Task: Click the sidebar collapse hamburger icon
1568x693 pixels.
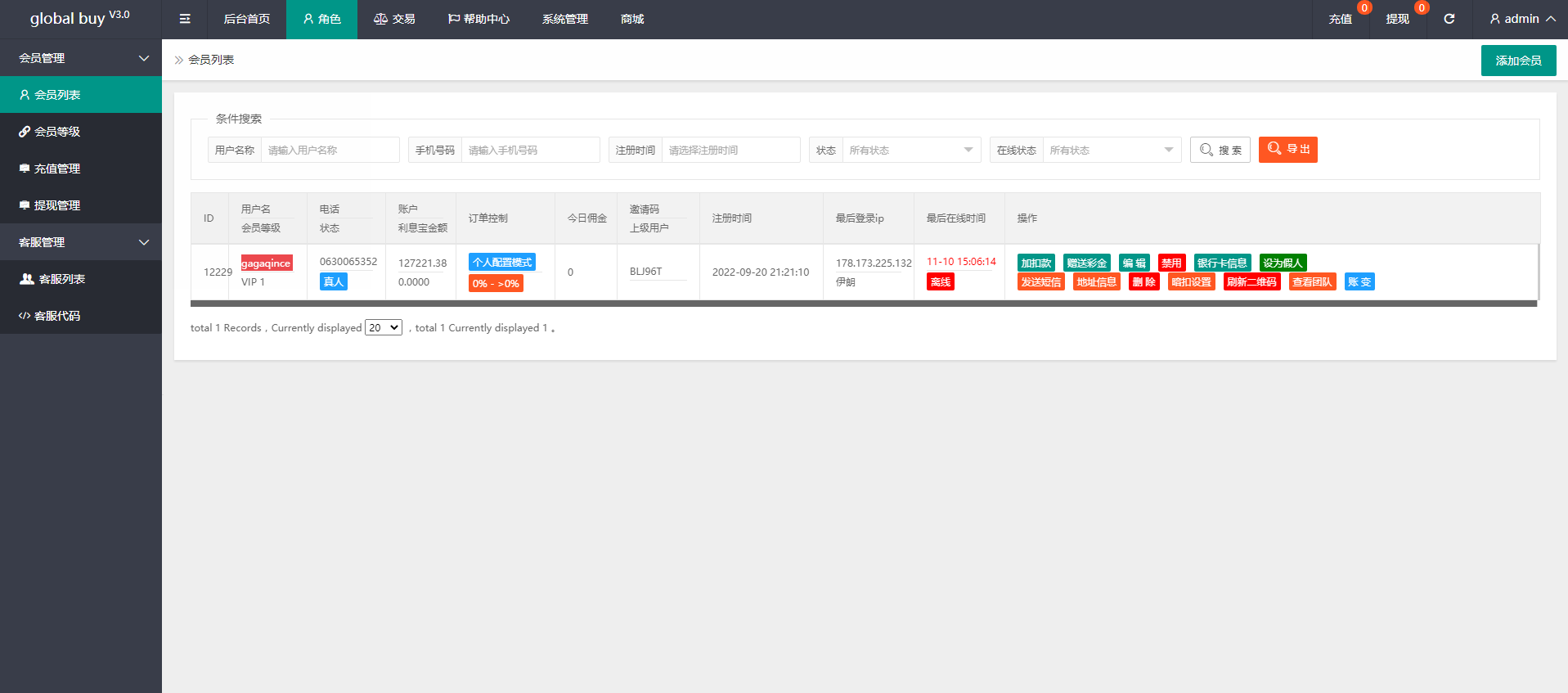Action: tap(185, 19)
